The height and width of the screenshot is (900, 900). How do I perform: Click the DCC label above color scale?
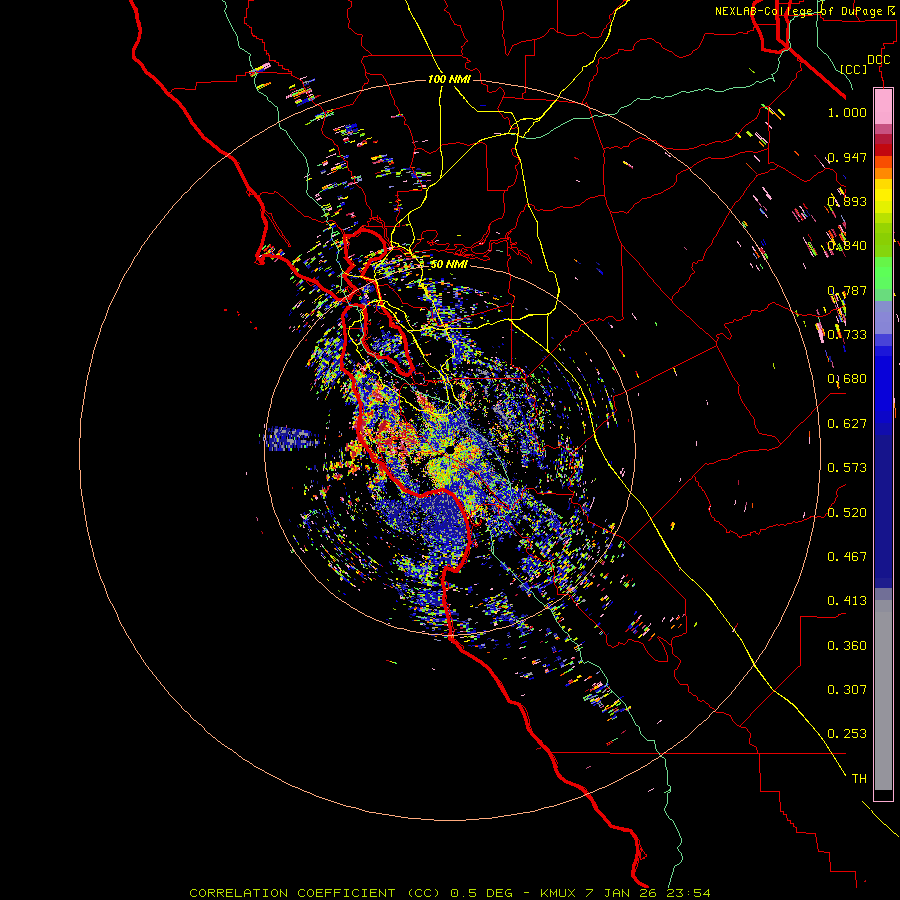point(878,60)
